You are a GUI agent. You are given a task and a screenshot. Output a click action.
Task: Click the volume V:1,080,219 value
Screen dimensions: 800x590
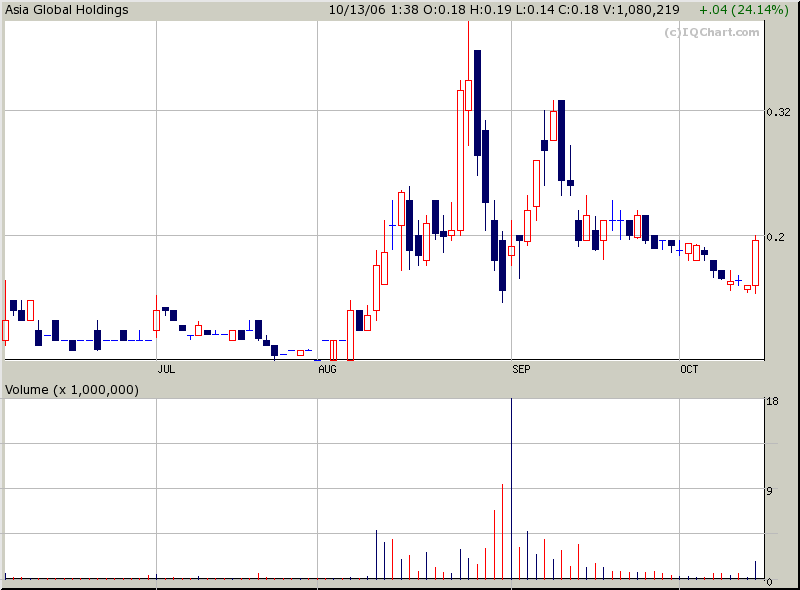click(x=642, y=10)
